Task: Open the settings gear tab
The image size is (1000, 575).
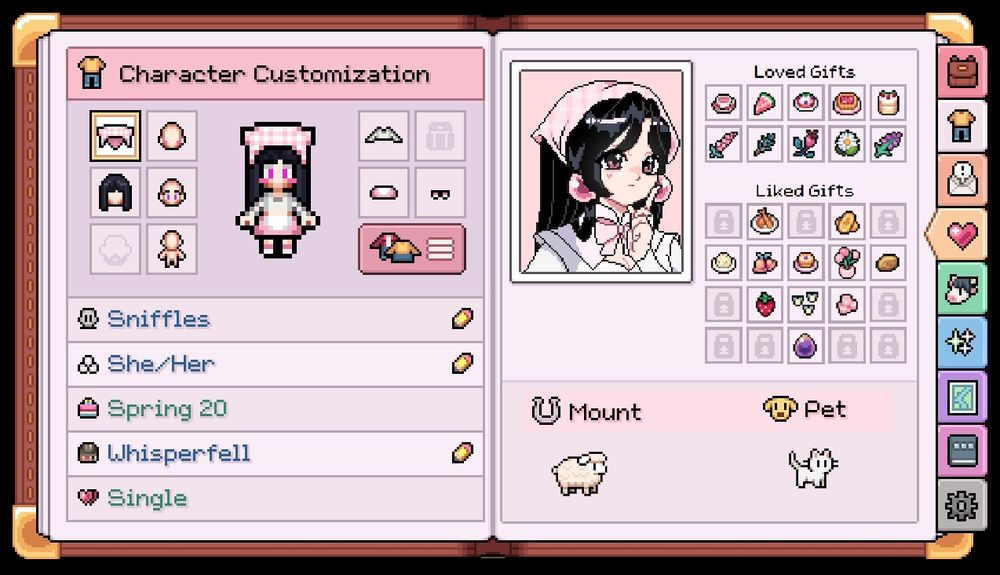Action: tap(962, 506)
